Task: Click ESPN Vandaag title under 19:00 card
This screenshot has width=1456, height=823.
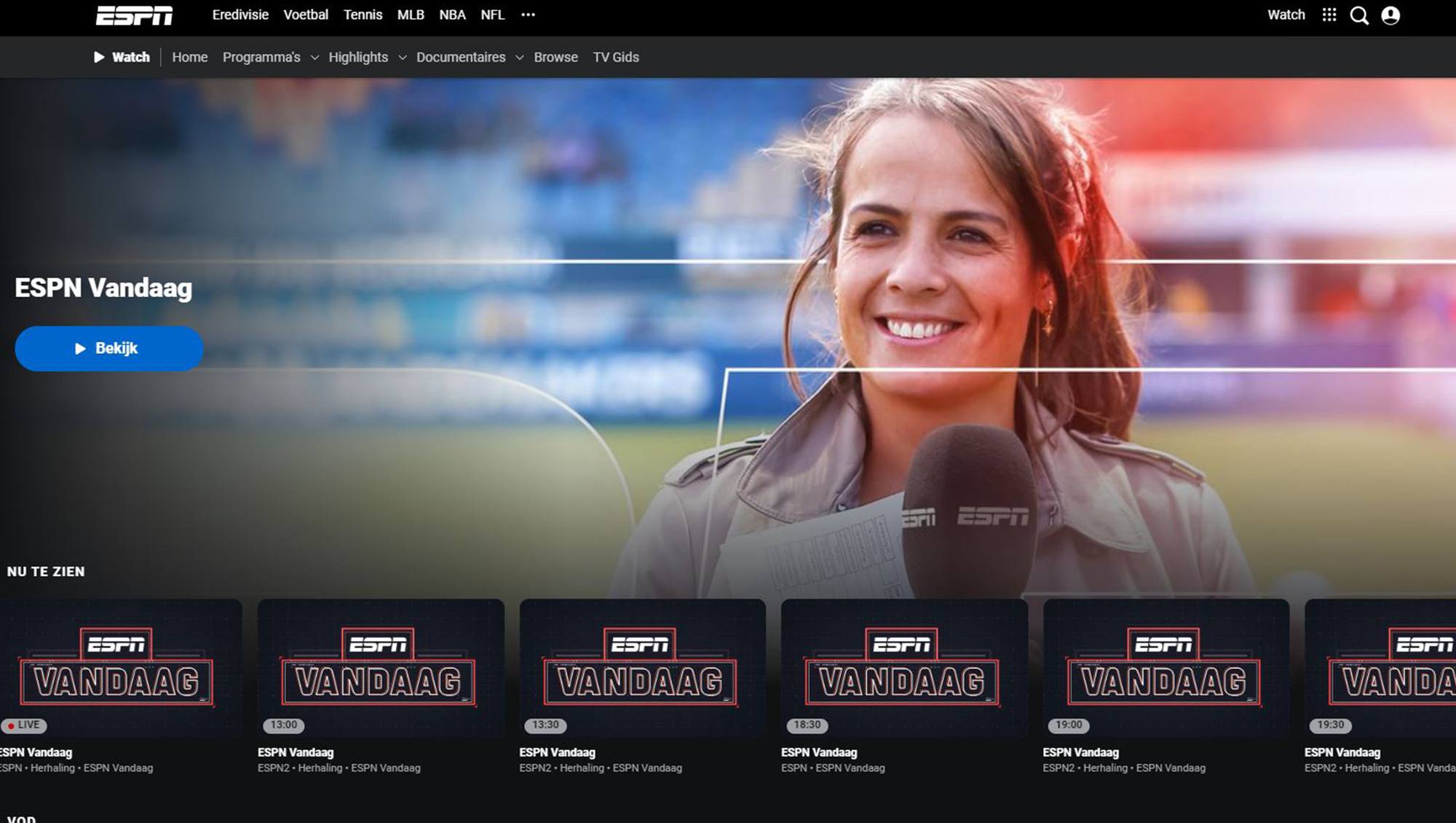Action: click(x=1080, y=752)
